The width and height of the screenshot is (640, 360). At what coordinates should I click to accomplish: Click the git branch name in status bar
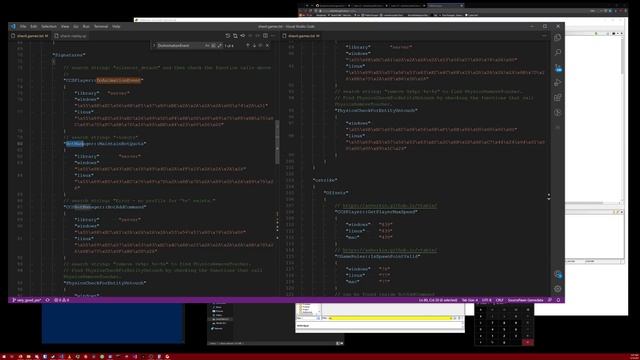click(x=27, y=300)
